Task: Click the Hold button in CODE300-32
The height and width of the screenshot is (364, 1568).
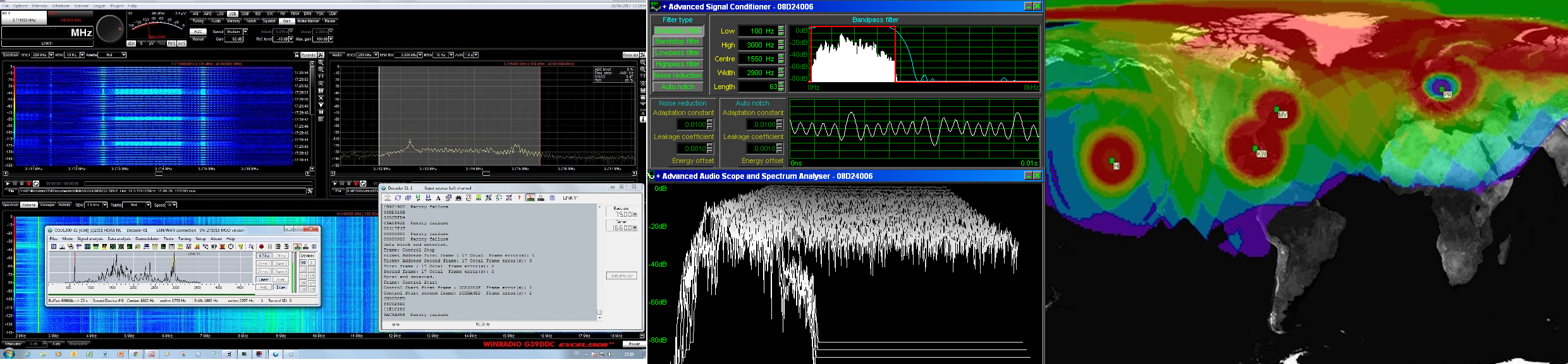Action: tap(263, 287)
